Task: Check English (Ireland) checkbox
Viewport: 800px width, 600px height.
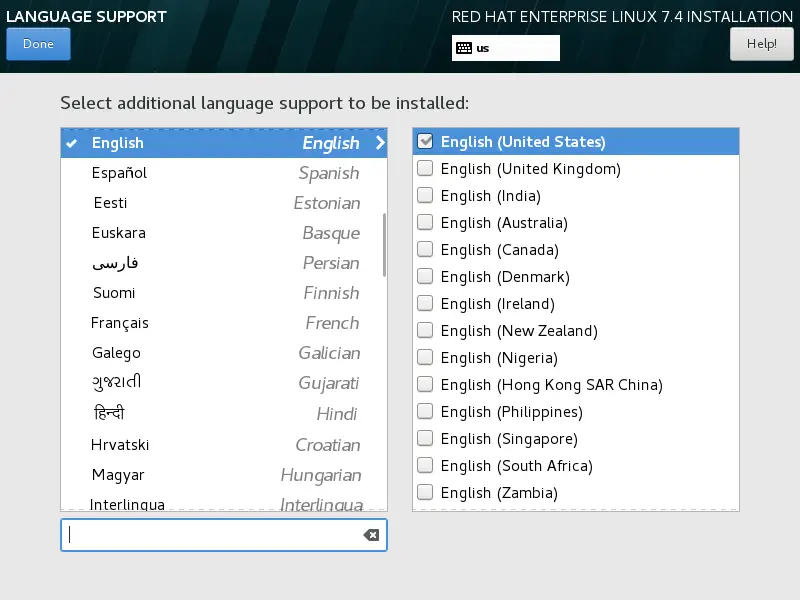Action: point(425,304)
